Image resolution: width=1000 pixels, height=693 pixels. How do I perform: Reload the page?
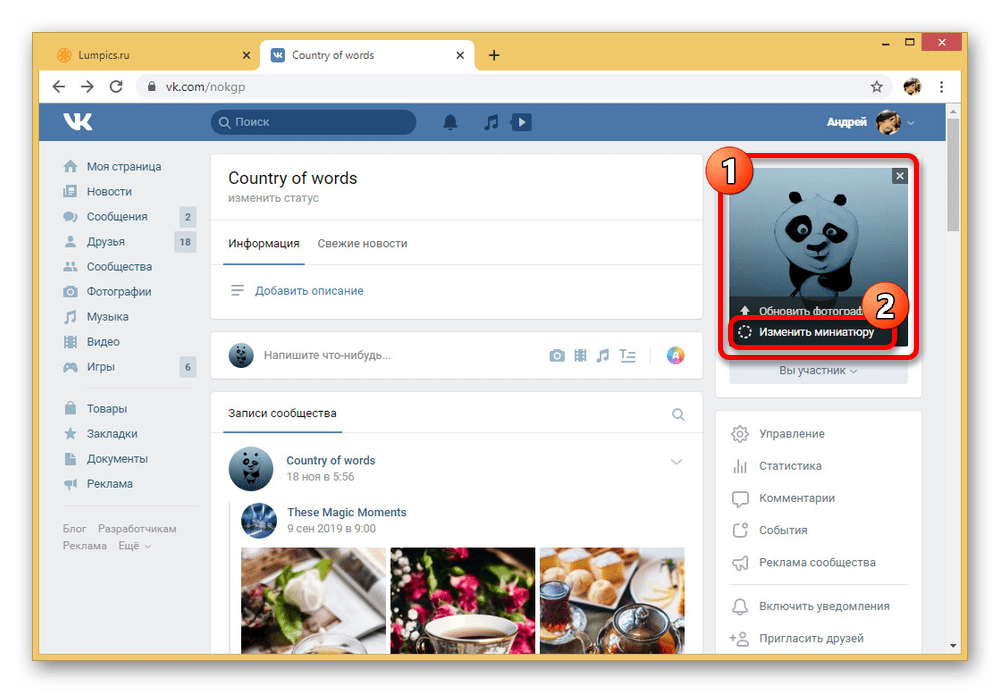(116, 87)
